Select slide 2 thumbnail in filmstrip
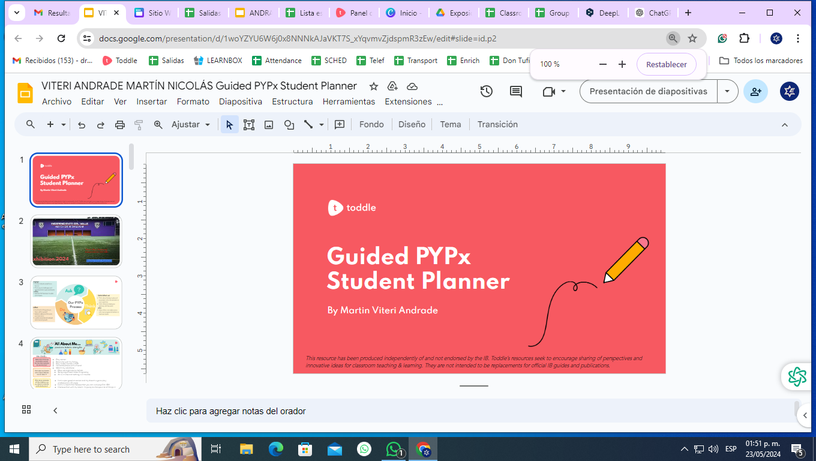Screen dimensions: 816x461 (76, 241)
